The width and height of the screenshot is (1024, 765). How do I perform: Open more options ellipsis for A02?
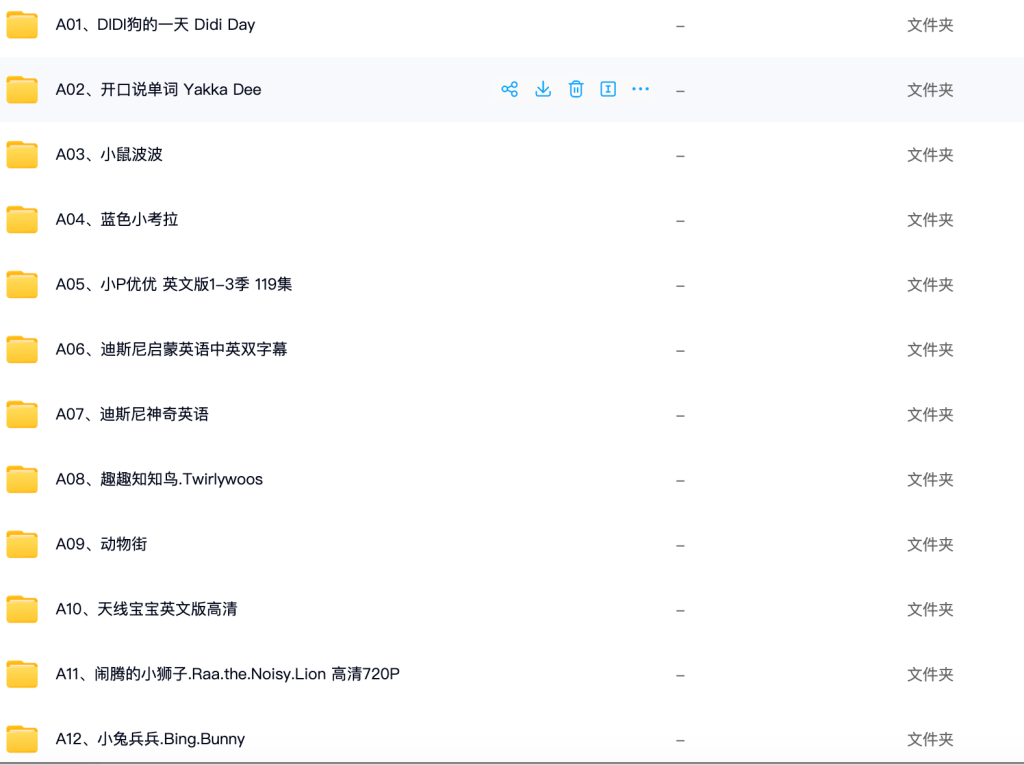(641, 89)
